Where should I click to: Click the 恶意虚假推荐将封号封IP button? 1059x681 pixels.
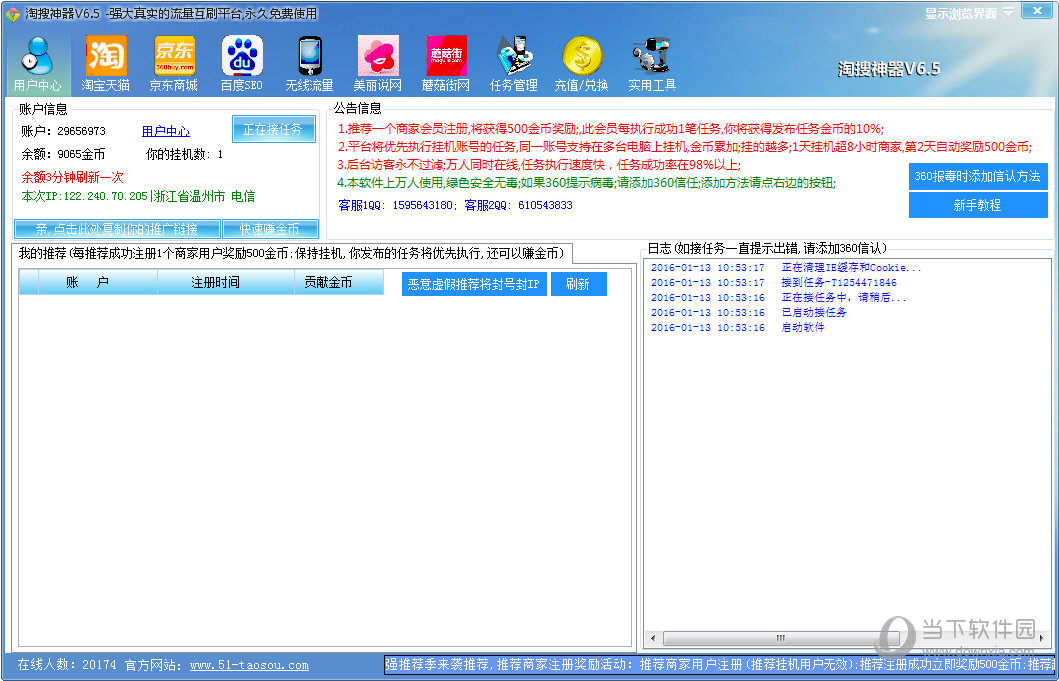click(474, 284)
